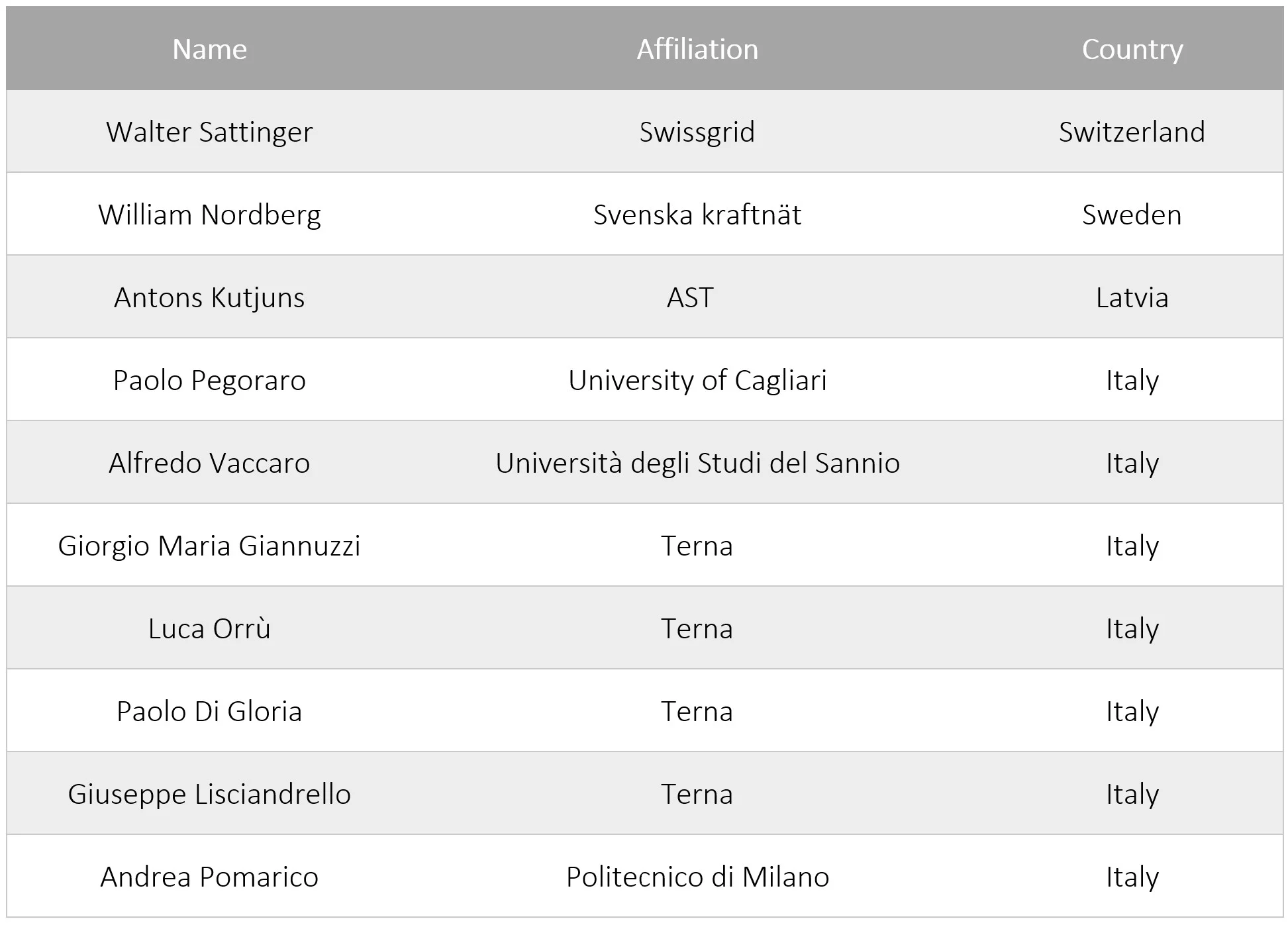The width and height of the screenshot is (1288, 927).
Task: Click the Name column header
Action: 209,49
